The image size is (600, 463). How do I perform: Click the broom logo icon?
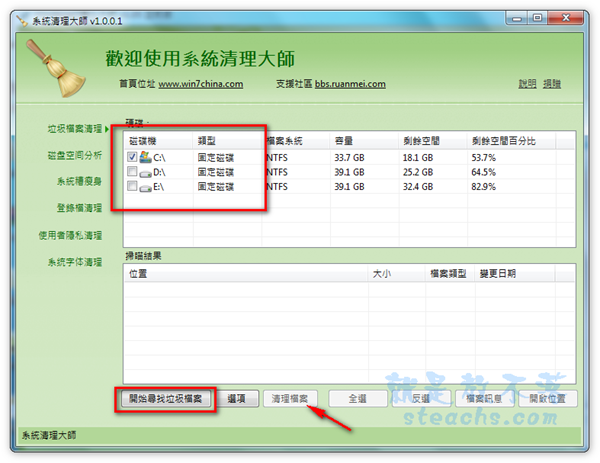[45, 70]
